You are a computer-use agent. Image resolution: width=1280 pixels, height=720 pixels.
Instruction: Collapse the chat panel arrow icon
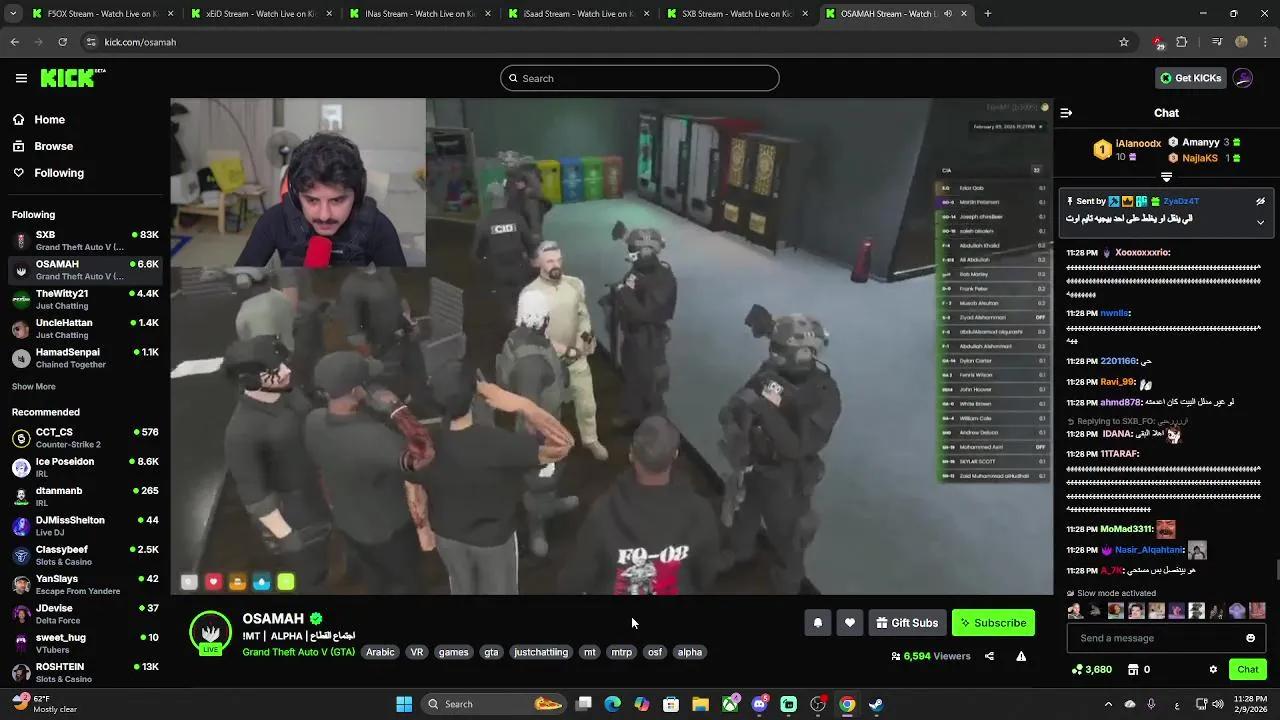point(1066,113)
